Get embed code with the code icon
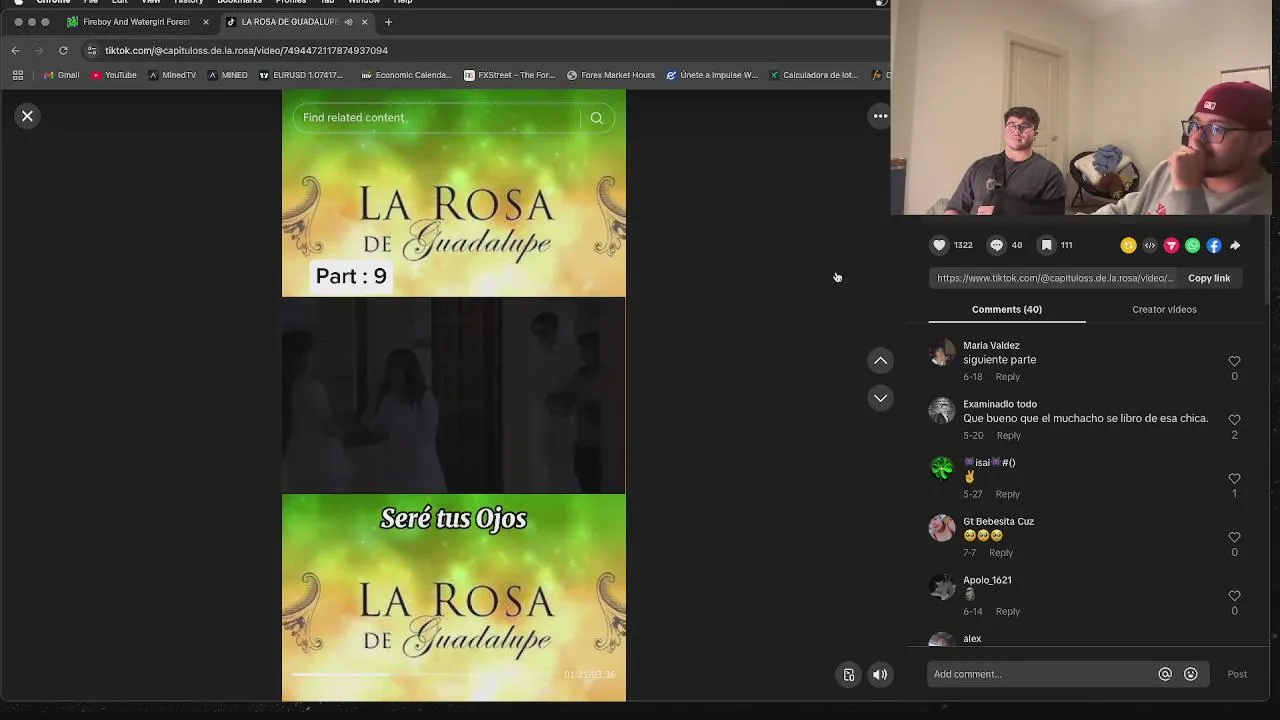 click(x=1150, y=245)
